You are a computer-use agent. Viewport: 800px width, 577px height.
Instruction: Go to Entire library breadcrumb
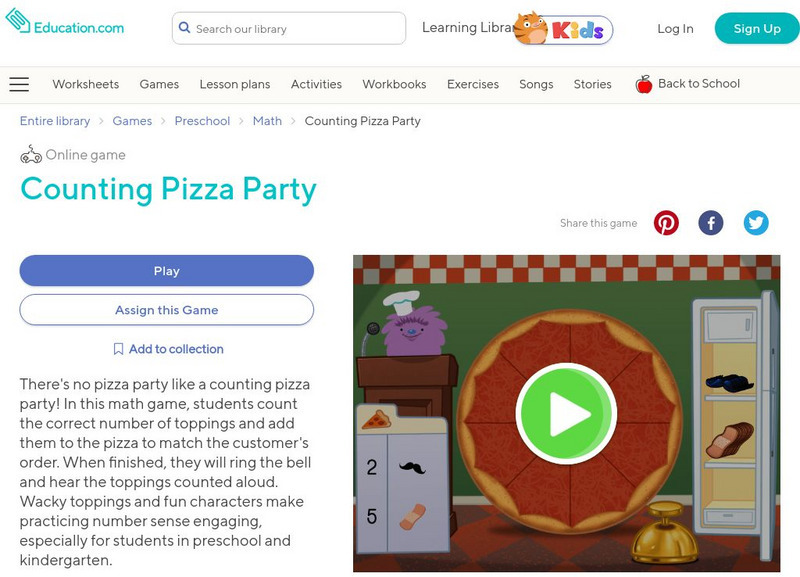coord(55,121)
